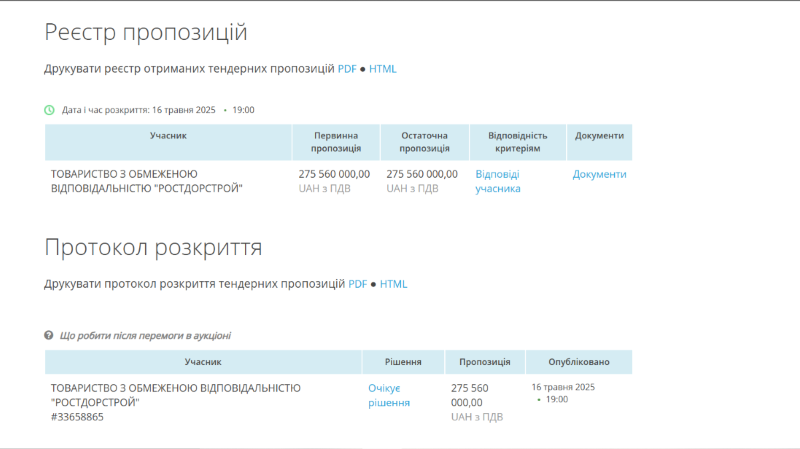Click the 'Протокол розкриття' heading
The width and height of the screenshot is (800, 449).
coord(153,247)
